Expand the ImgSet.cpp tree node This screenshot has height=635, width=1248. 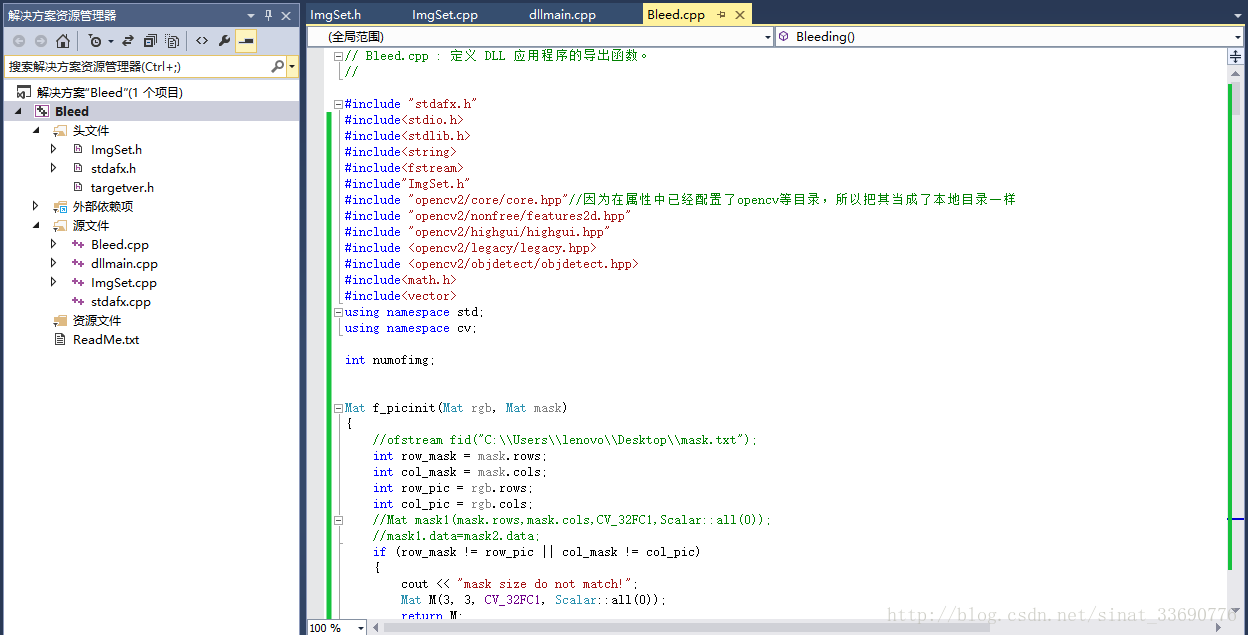54,282
